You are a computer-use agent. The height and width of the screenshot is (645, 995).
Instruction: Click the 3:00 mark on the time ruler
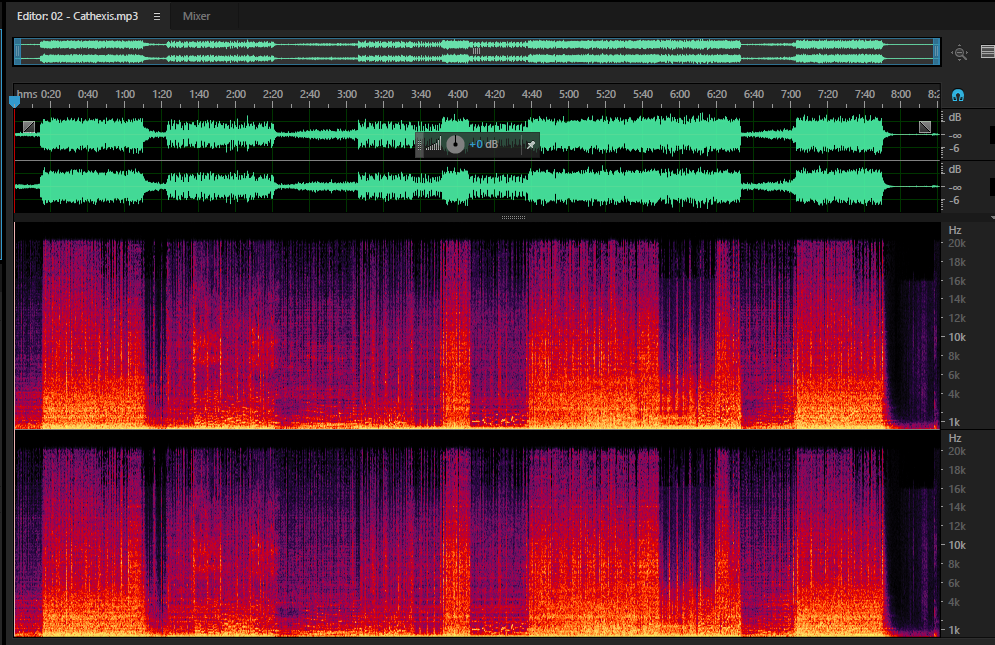(x=347, y=94)
